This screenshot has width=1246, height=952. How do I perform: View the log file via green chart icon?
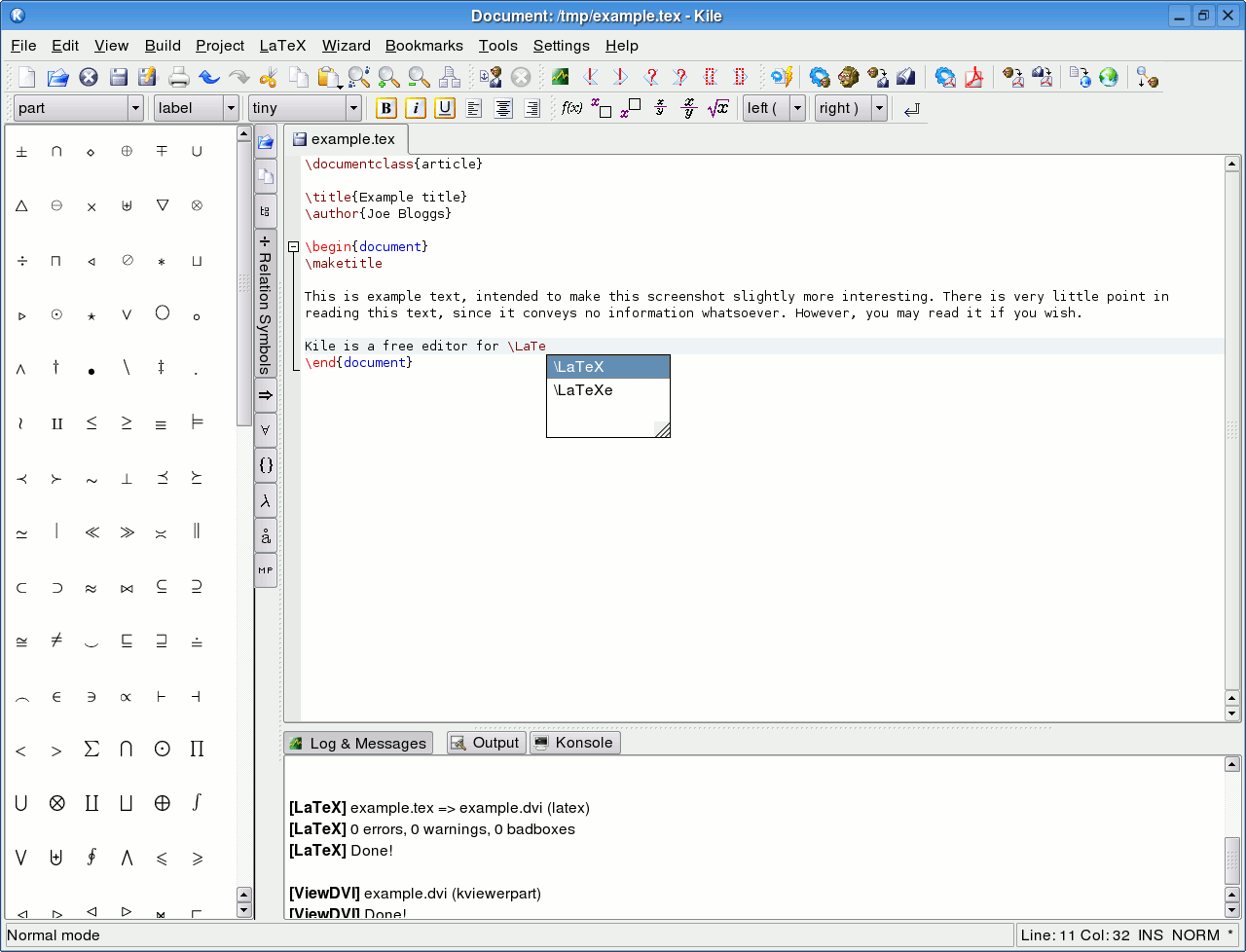pyautogui.click(x=560, y=77)
